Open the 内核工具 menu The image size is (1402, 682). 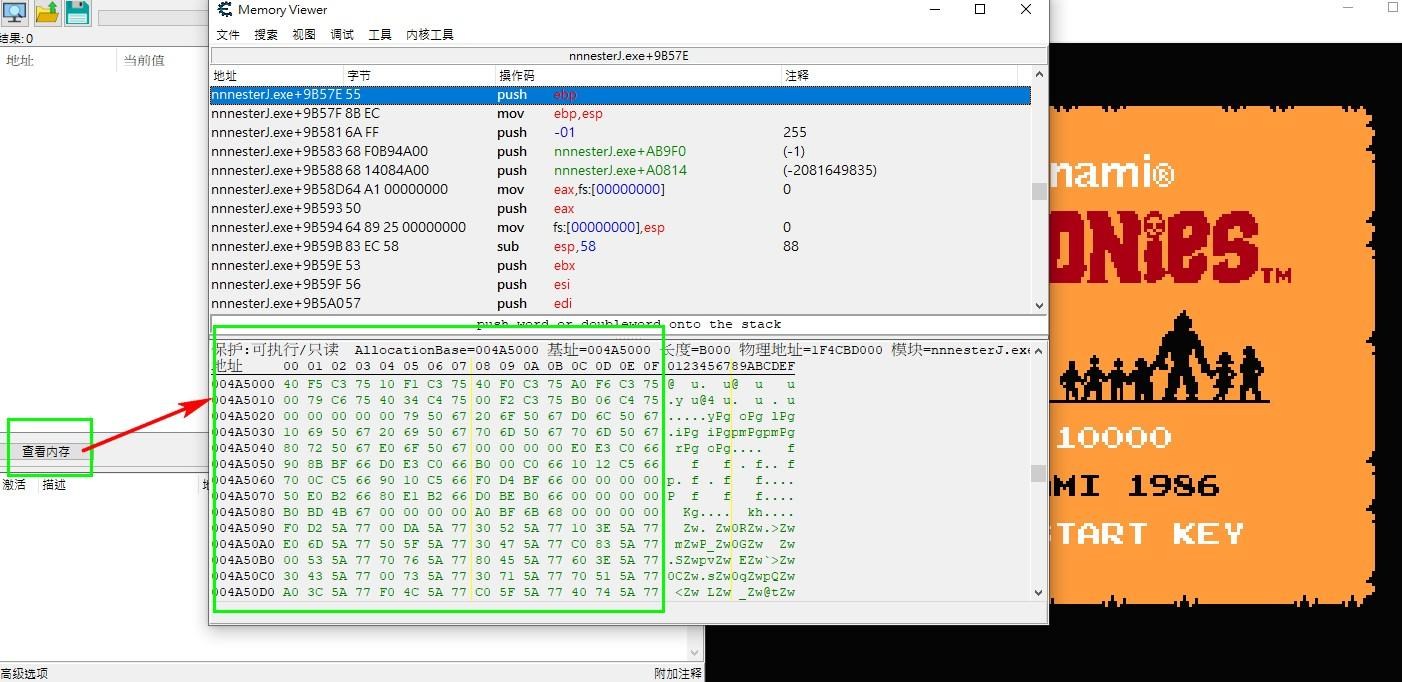(430, 33)
